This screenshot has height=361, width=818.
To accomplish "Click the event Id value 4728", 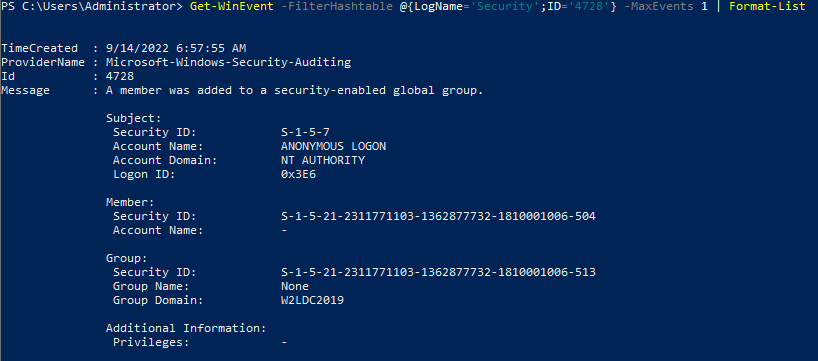I will click(119, 77).
